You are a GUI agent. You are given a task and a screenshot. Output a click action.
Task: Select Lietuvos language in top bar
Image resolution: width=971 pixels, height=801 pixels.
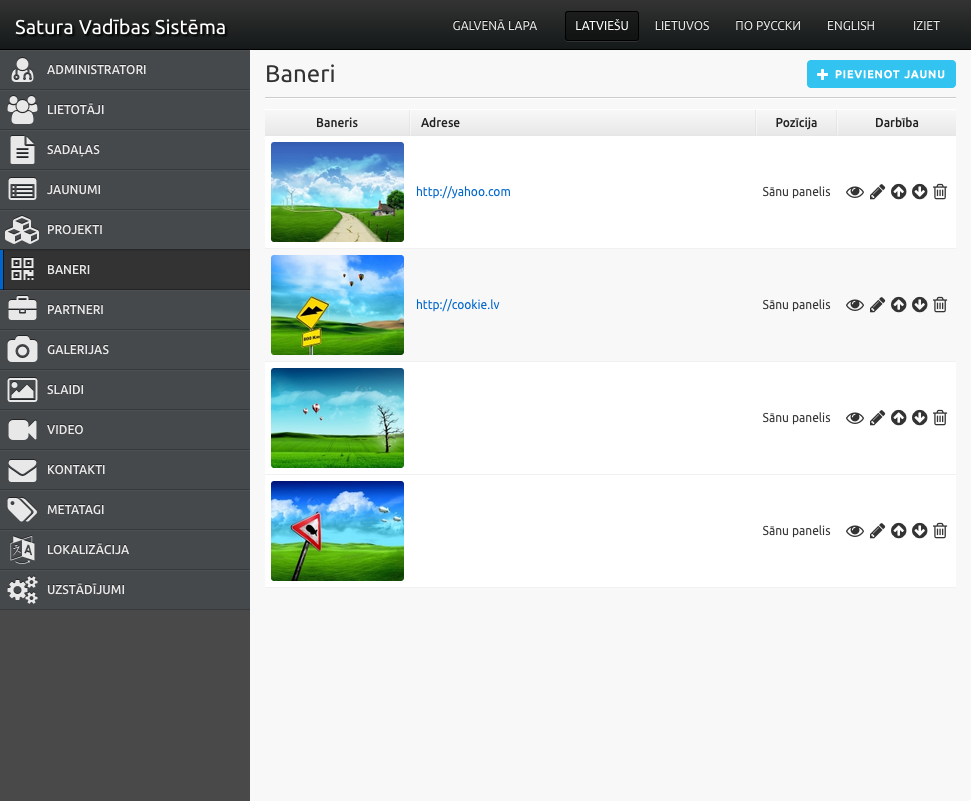682,26
